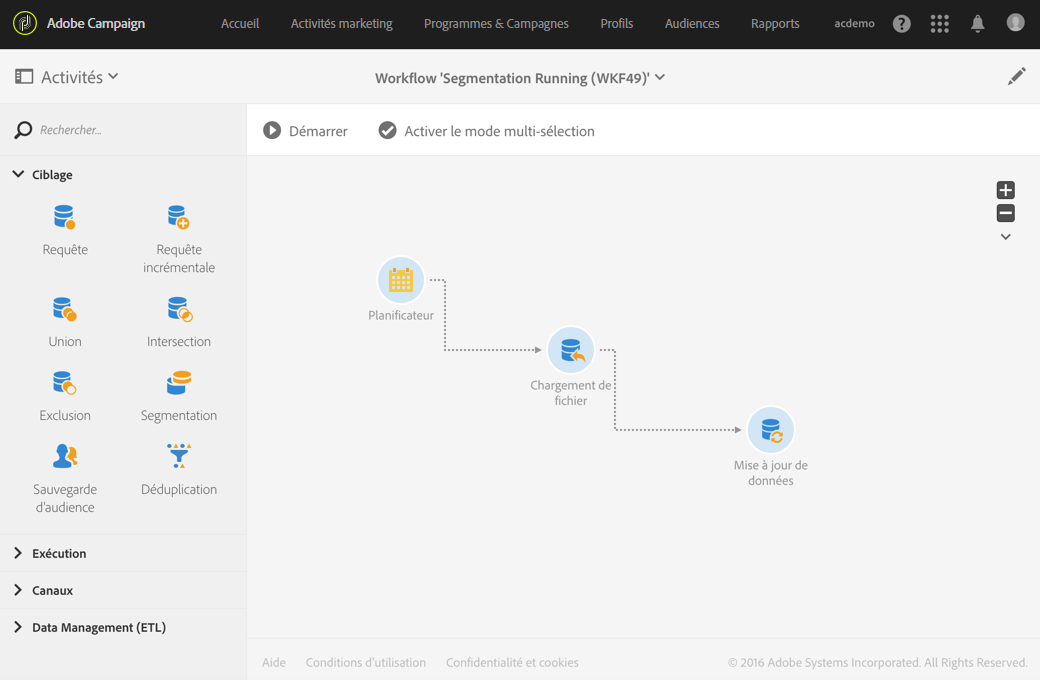Click the Rechercher search field
The width and height of the screenshot is (1040, 680).
130,130
